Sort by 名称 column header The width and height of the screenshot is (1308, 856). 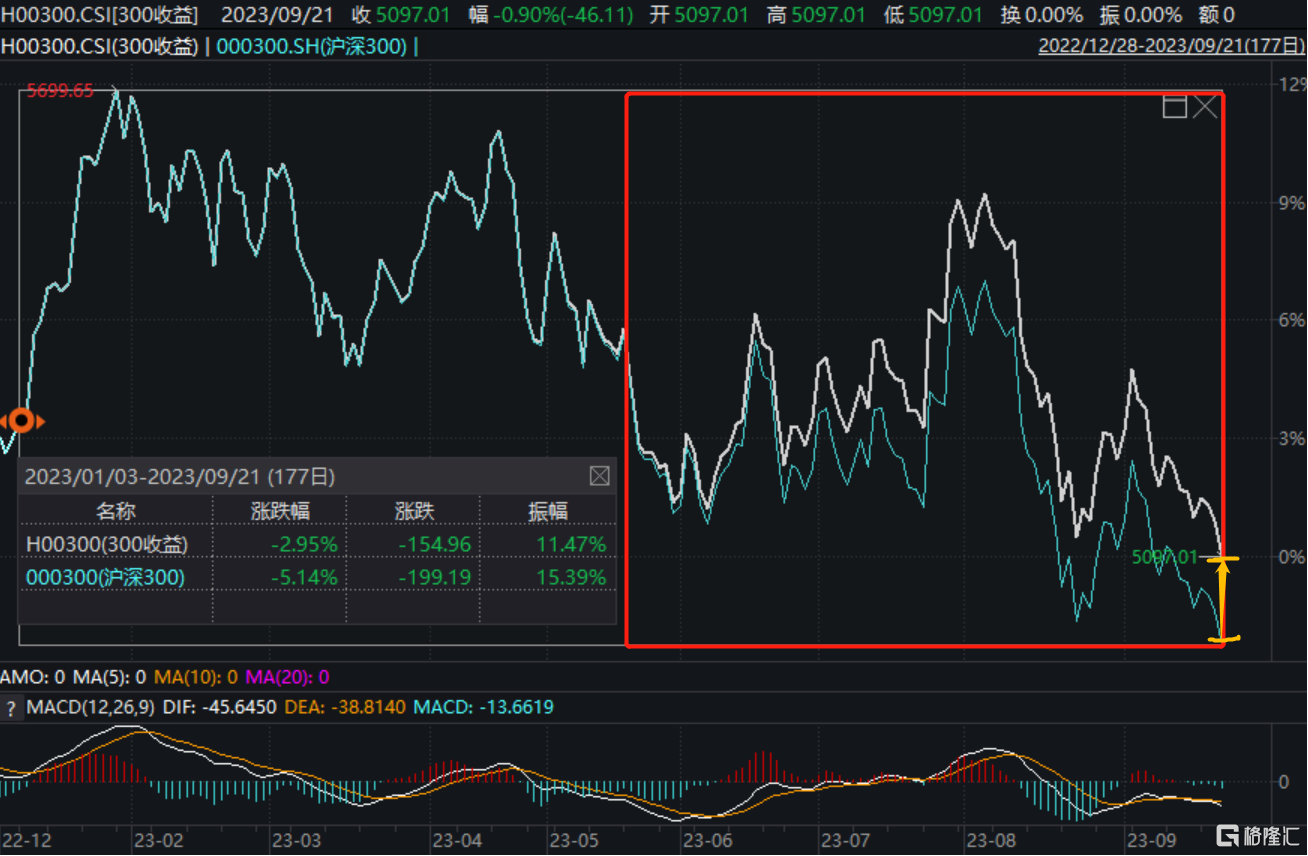[x=115, y=511]
